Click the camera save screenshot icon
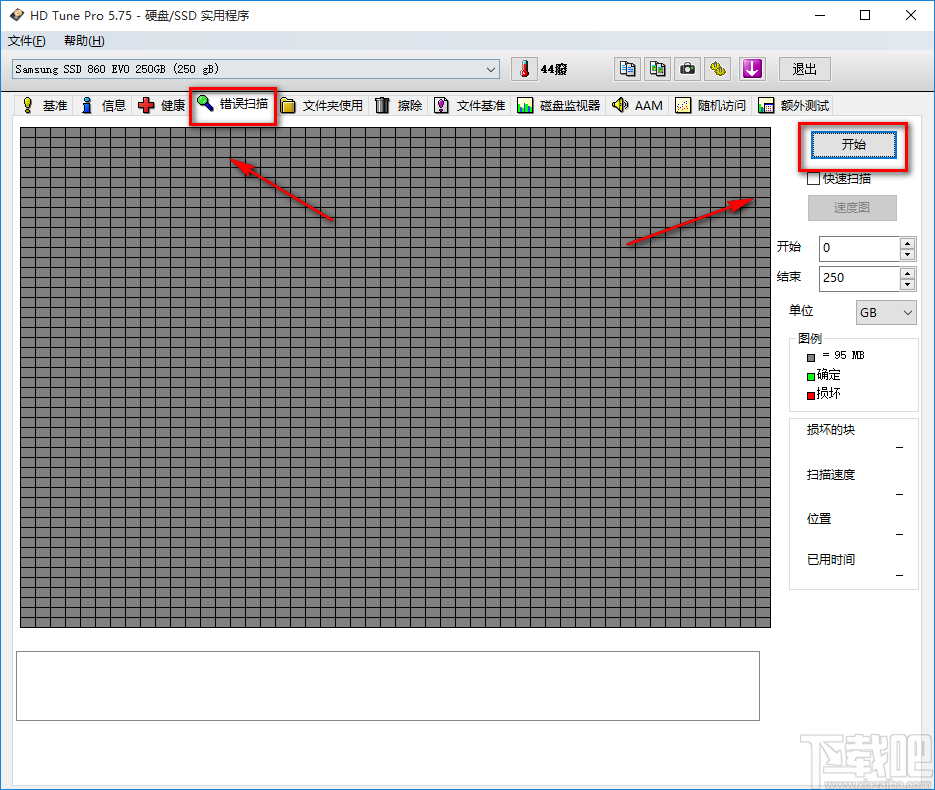The width and height of the screenshot is (935, 790). 688,69
